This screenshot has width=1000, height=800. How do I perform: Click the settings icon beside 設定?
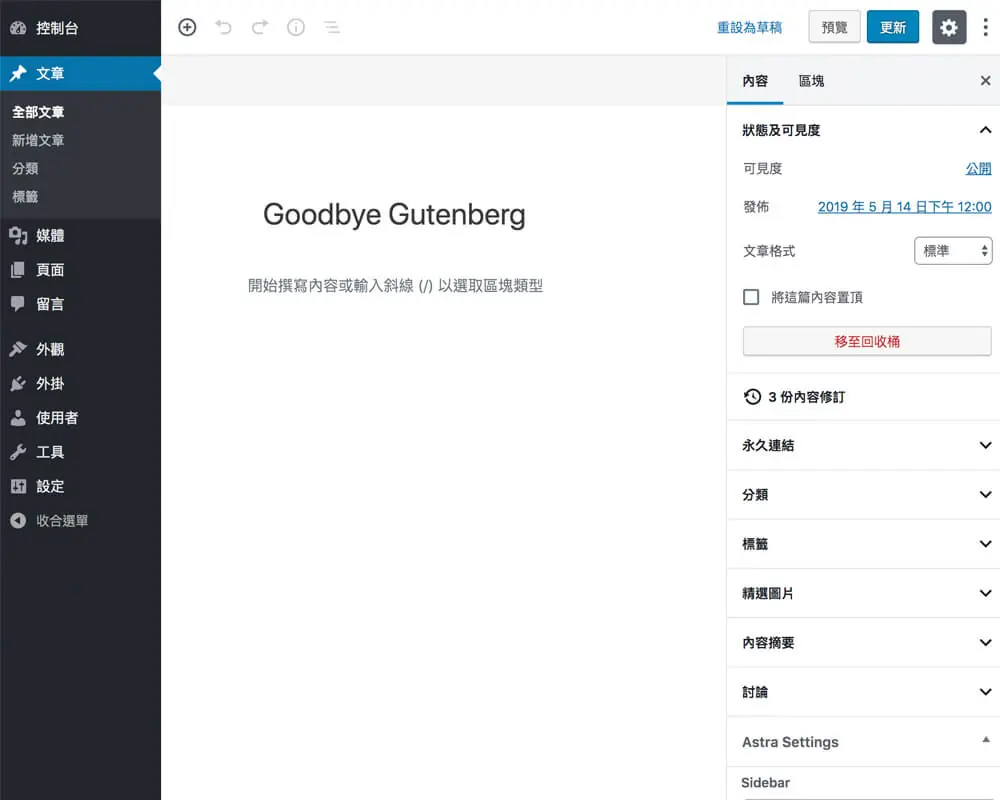(x=18, y=486)
